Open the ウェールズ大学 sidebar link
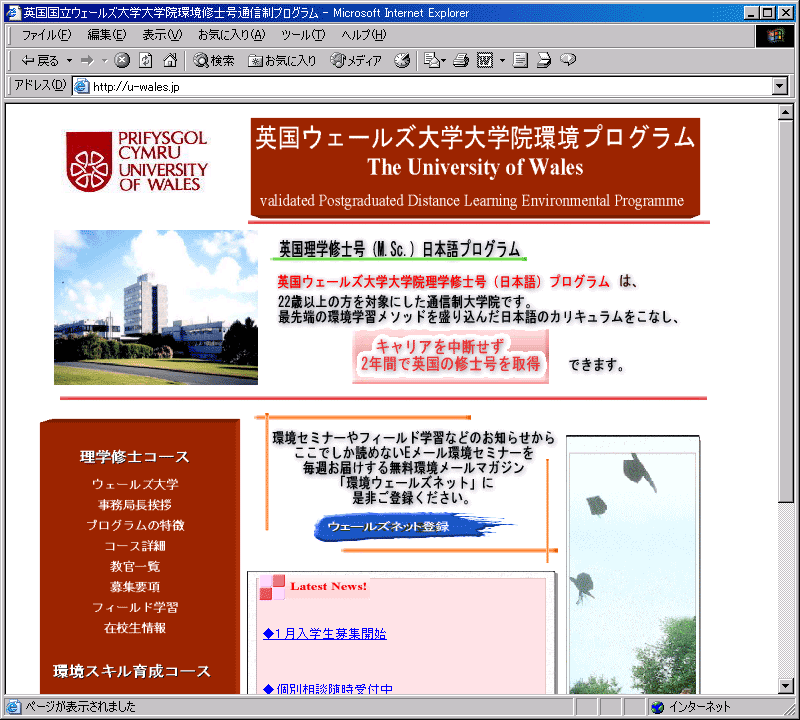The image size is (800, 720). (135, 484)
